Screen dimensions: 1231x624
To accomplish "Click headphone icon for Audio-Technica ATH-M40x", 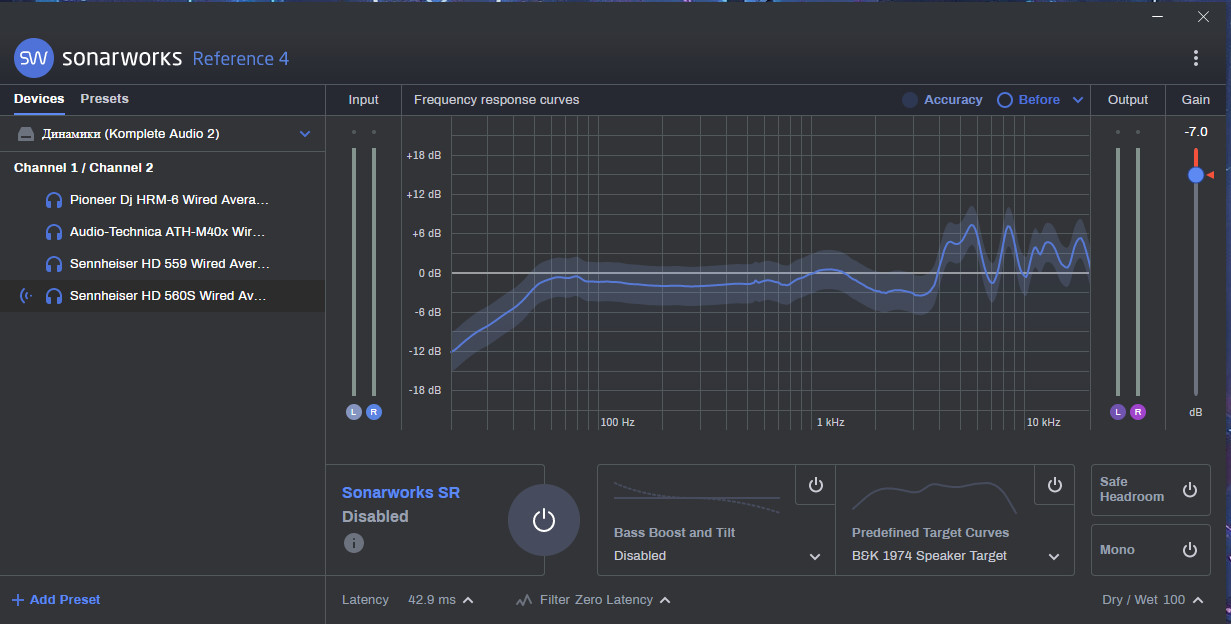I will [x=54, y=232].
